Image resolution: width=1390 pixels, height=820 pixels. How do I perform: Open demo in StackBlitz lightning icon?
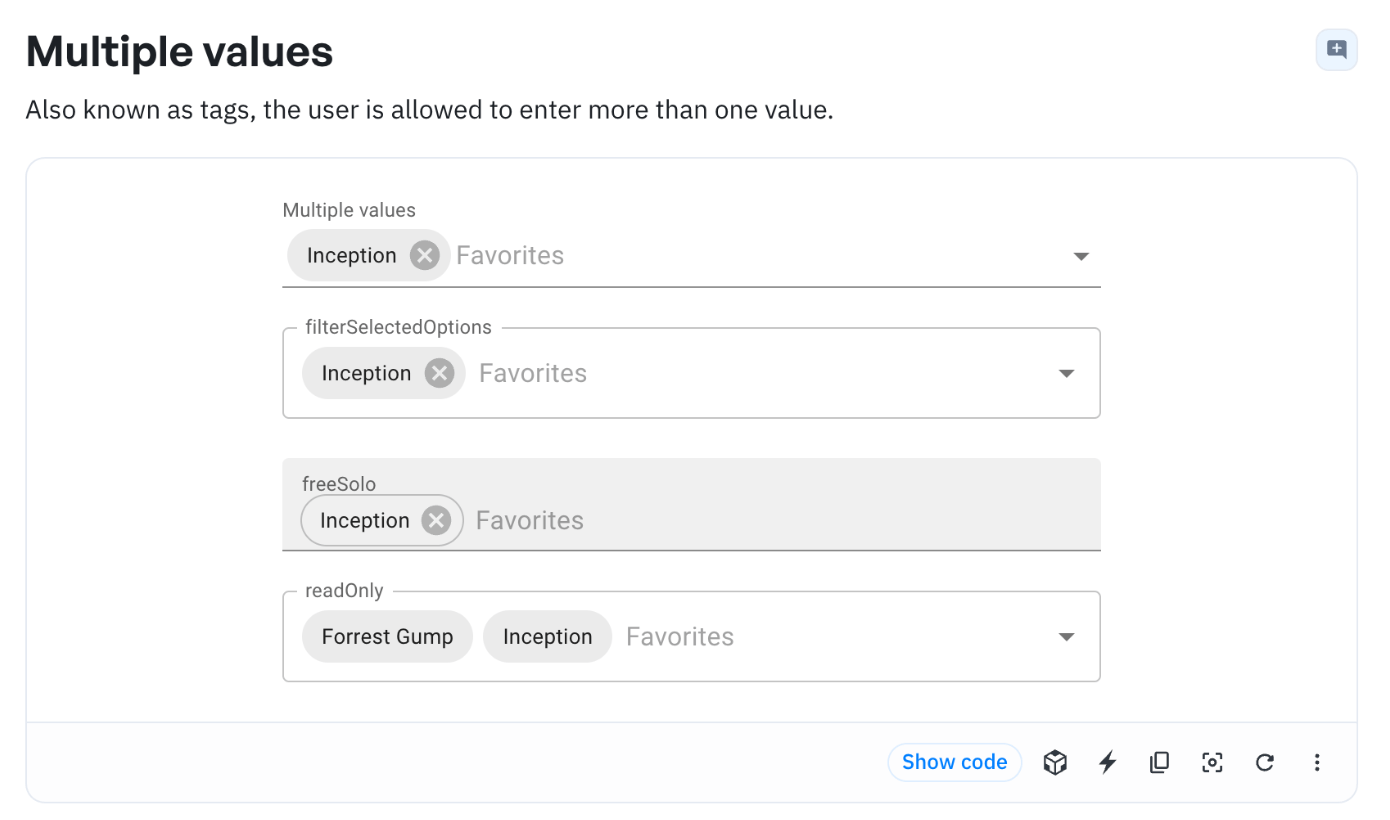click(x=1107, y=762)
